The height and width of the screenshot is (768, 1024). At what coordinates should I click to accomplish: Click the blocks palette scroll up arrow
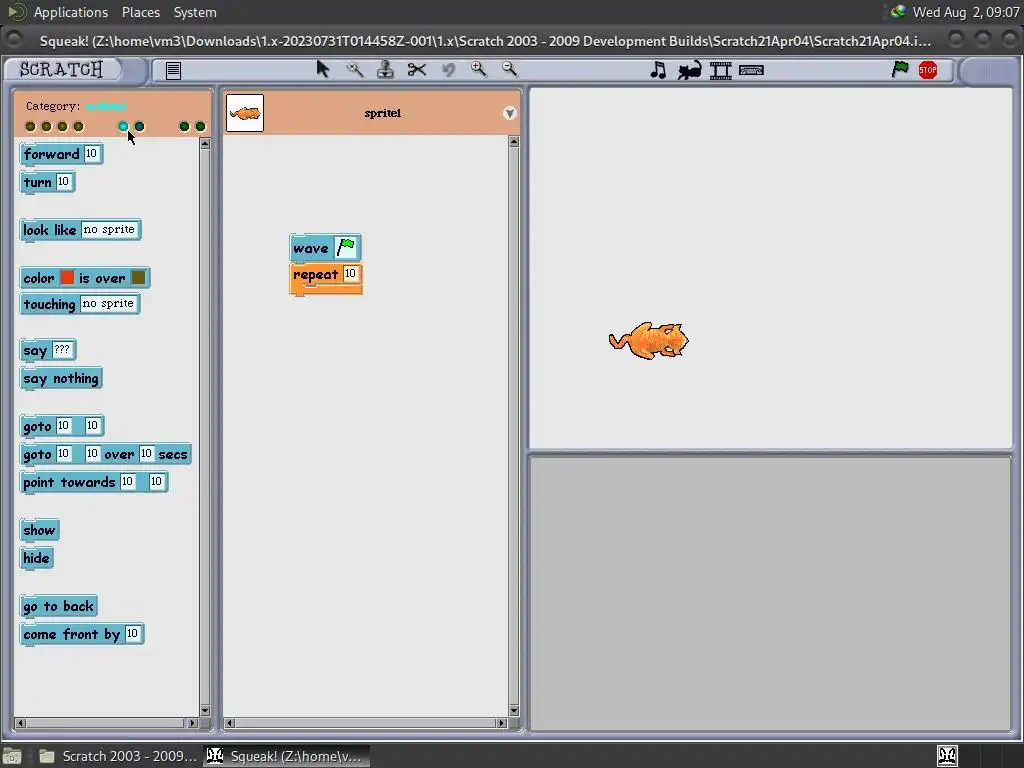(x=205, y=144)
